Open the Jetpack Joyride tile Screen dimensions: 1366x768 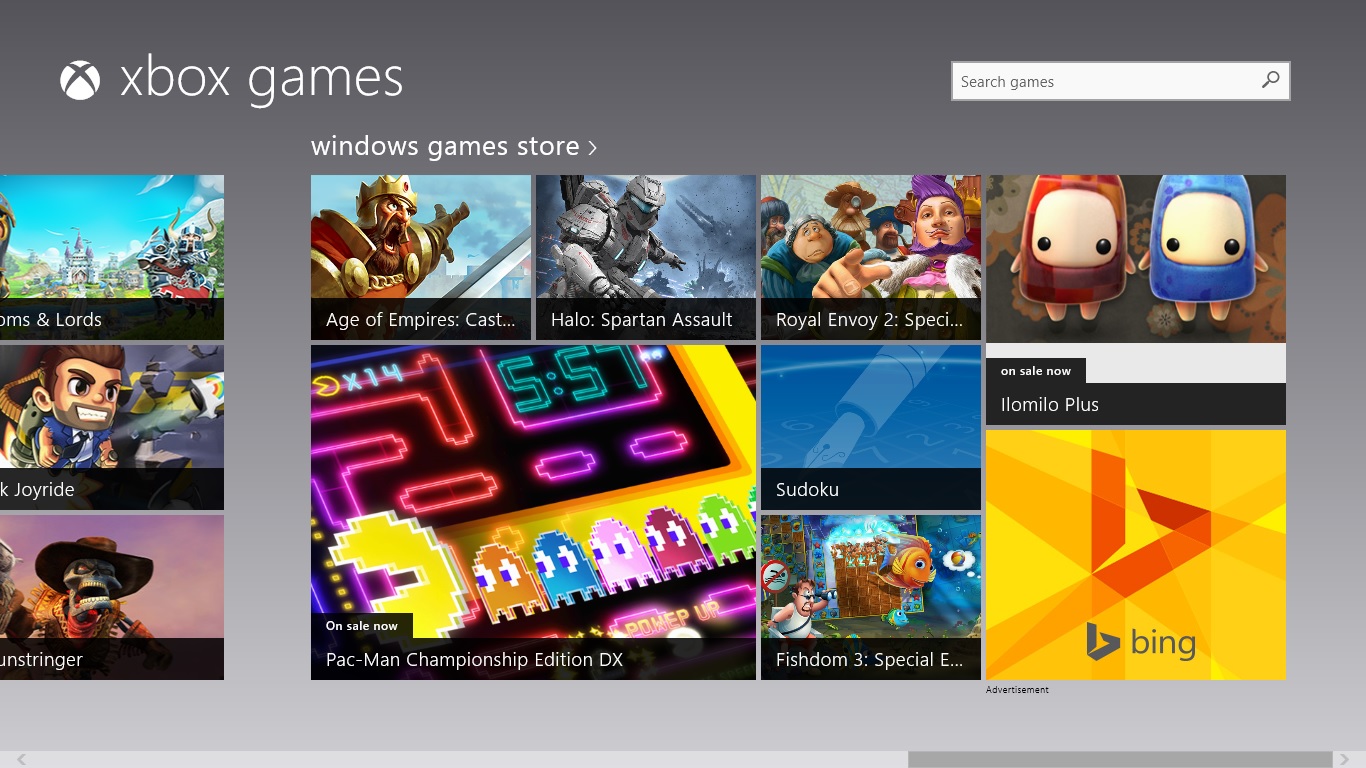[x=112, y=428]
